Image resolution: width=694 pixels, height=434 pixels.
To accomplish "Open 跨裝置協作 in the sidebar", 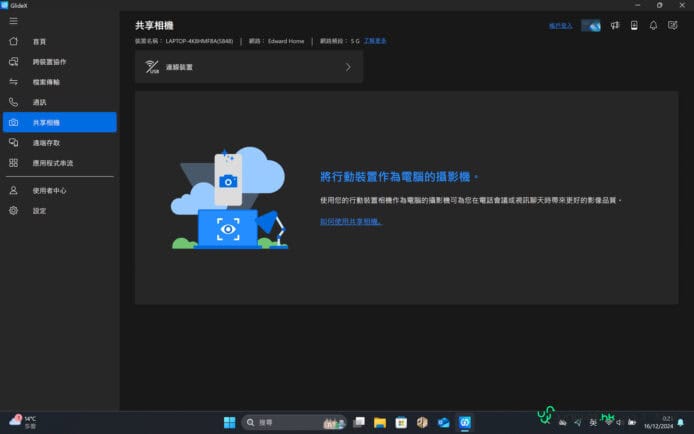I will (49, 62).
